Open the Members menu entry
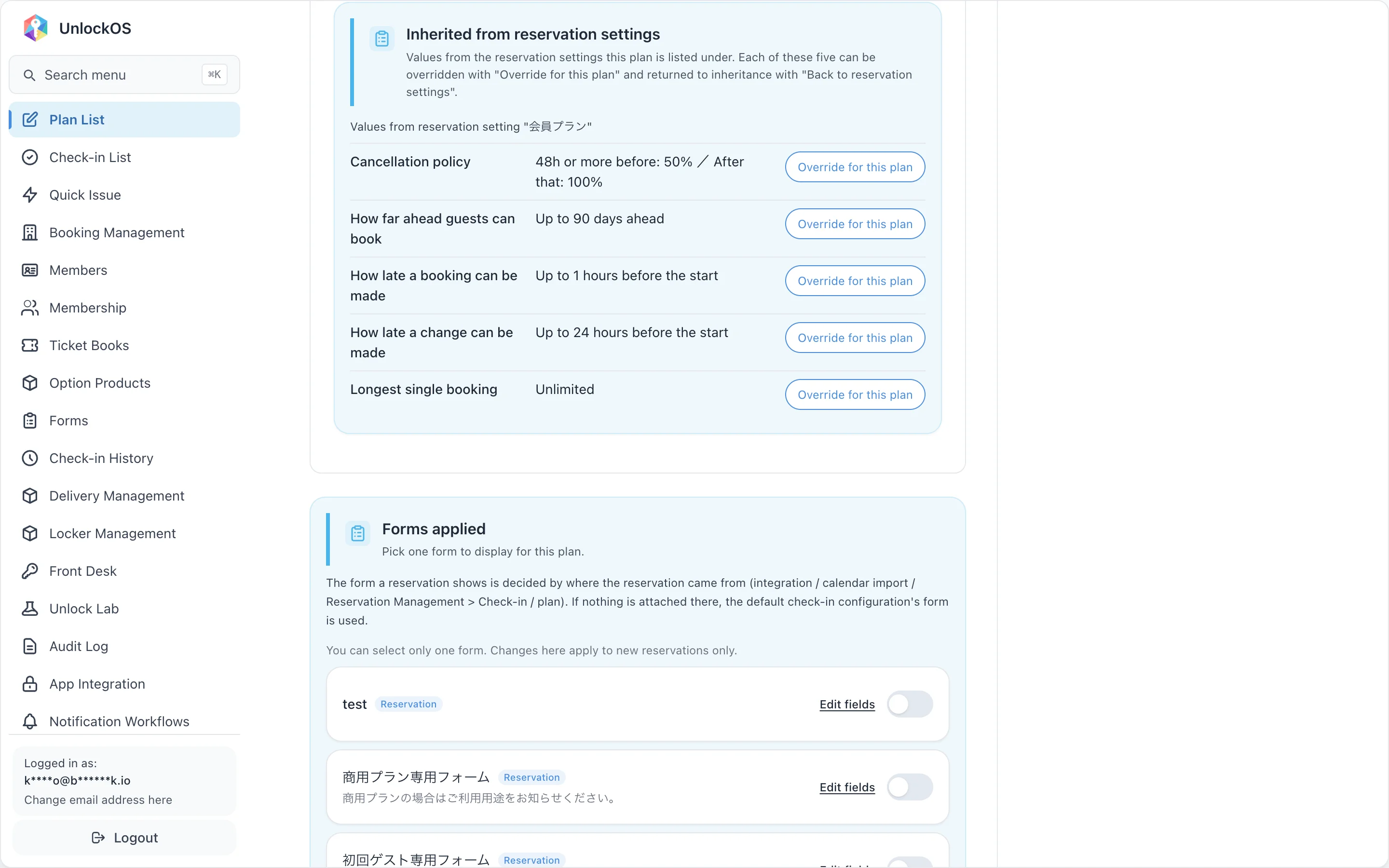1389x868 pixels. (x=124, y=270)
